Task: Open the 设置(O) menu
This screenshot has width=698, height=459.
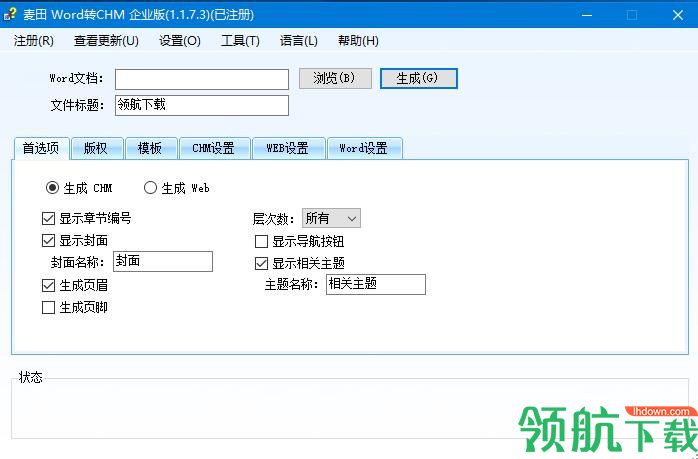Action: [x=180, y=41]
